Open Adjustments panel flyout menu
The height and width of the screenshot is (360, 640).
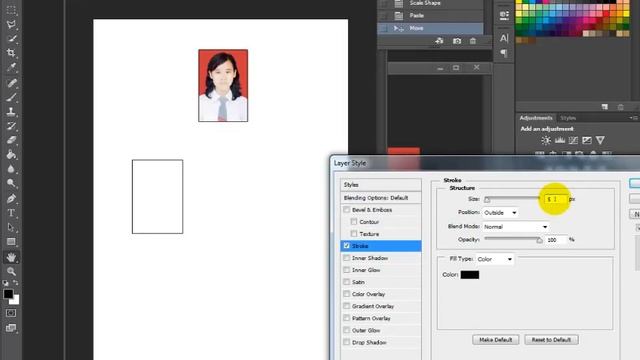[633, 118]
